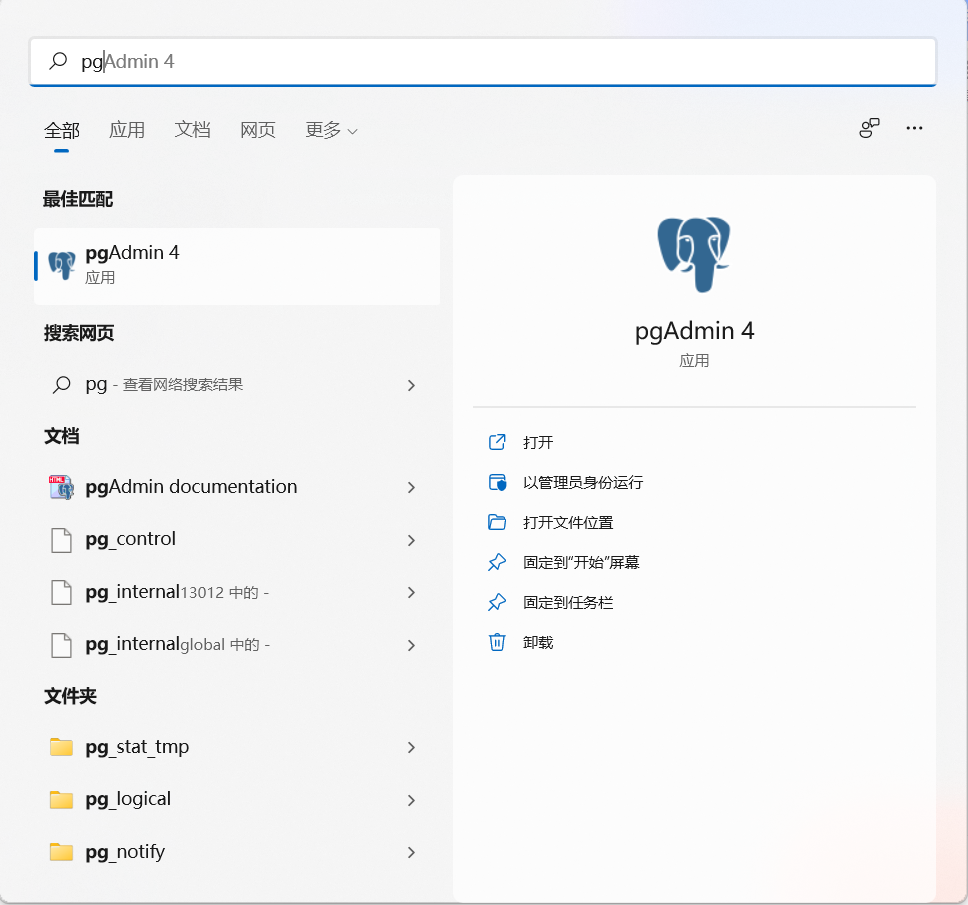Screen dimensions: 968x905
Task: Switch to the 全部 tab
Action: [62, 130]
